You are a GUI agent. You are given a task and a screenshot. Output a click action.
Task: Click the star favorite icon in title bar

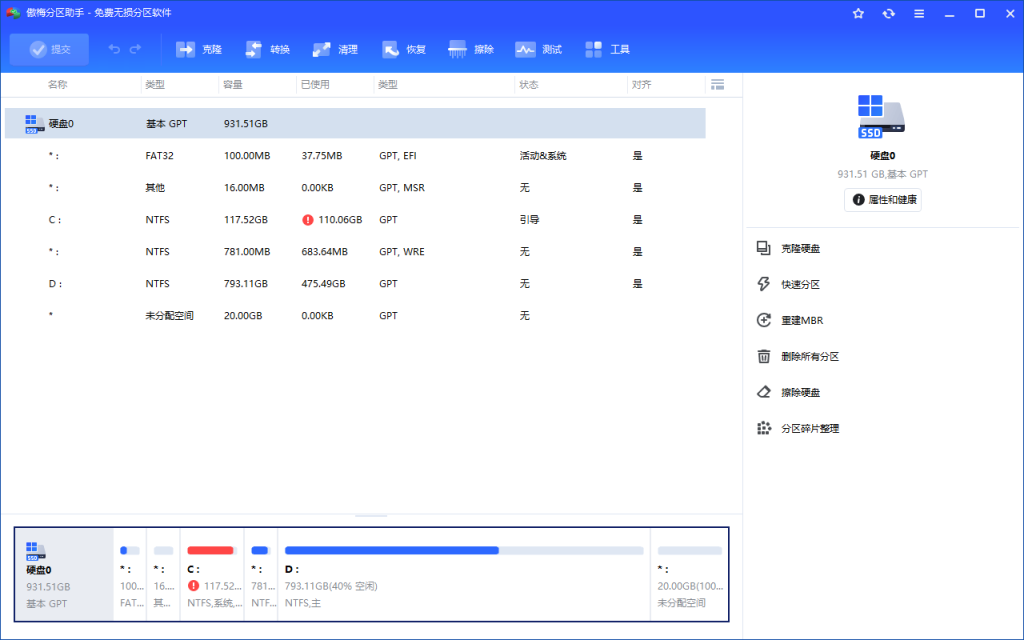pos(858,13)
